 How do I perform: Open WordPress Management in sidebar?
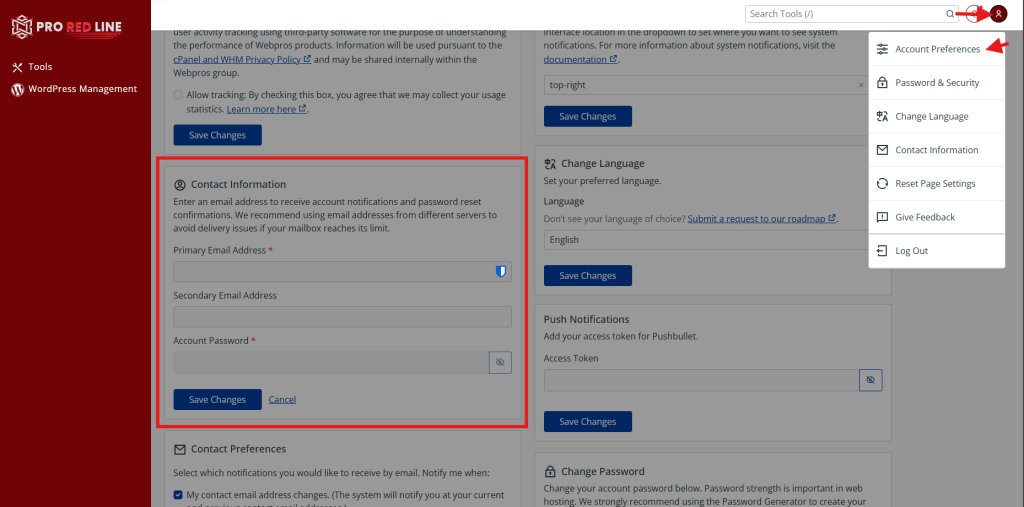(x=82, y=89)
